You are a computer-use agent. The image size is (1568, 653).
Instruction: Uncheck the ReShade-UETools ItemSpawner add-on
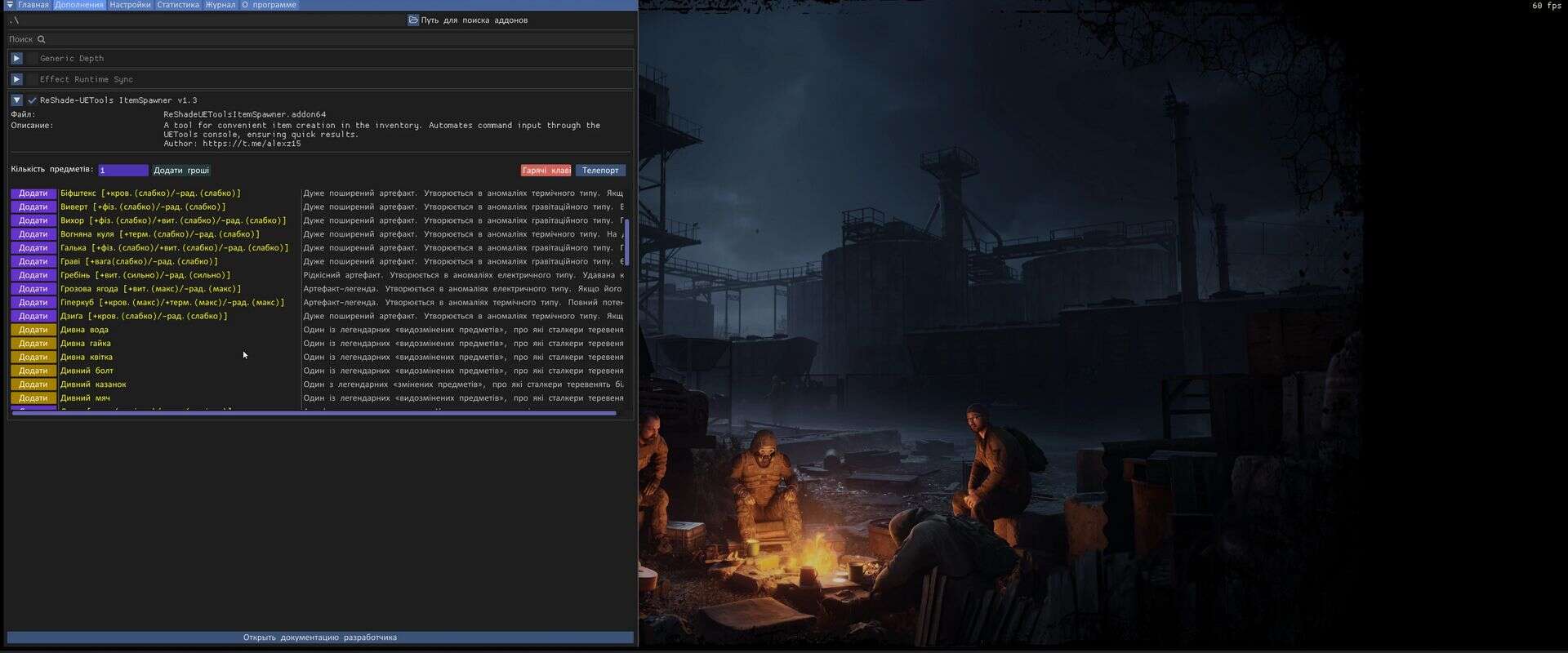pos(33,100)
